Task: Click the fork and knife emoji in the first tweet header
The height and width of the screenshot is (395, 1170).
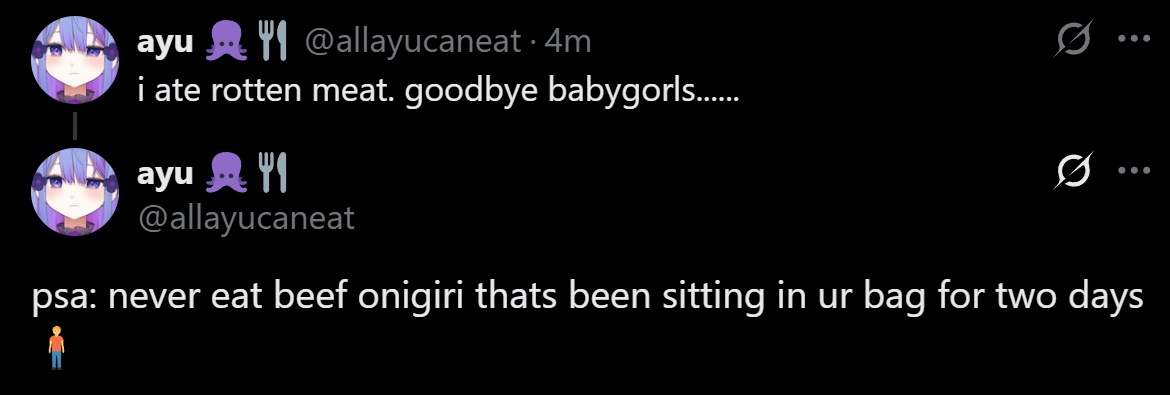Action: pos(272,40)
